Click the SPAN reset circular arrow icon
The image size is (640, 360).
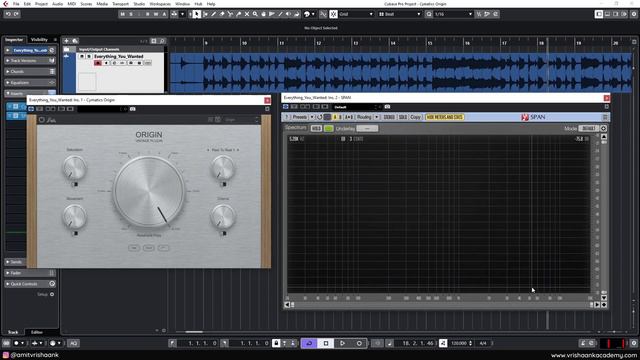320,117
